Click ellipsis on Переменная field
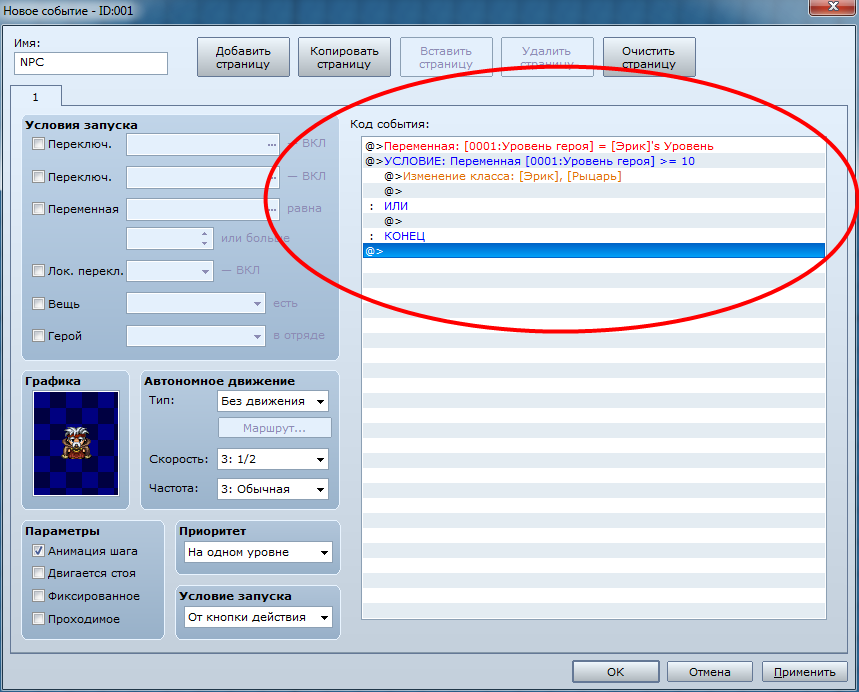The width and height of the screenshot is (859, 692). pos(272,209)
